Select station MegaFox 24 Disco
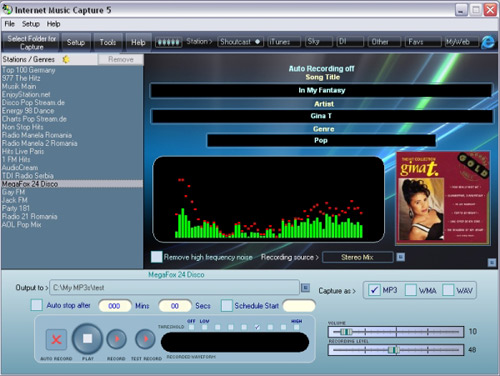Image resolution: width=500 pixels, height=376 pixels. 72,184
